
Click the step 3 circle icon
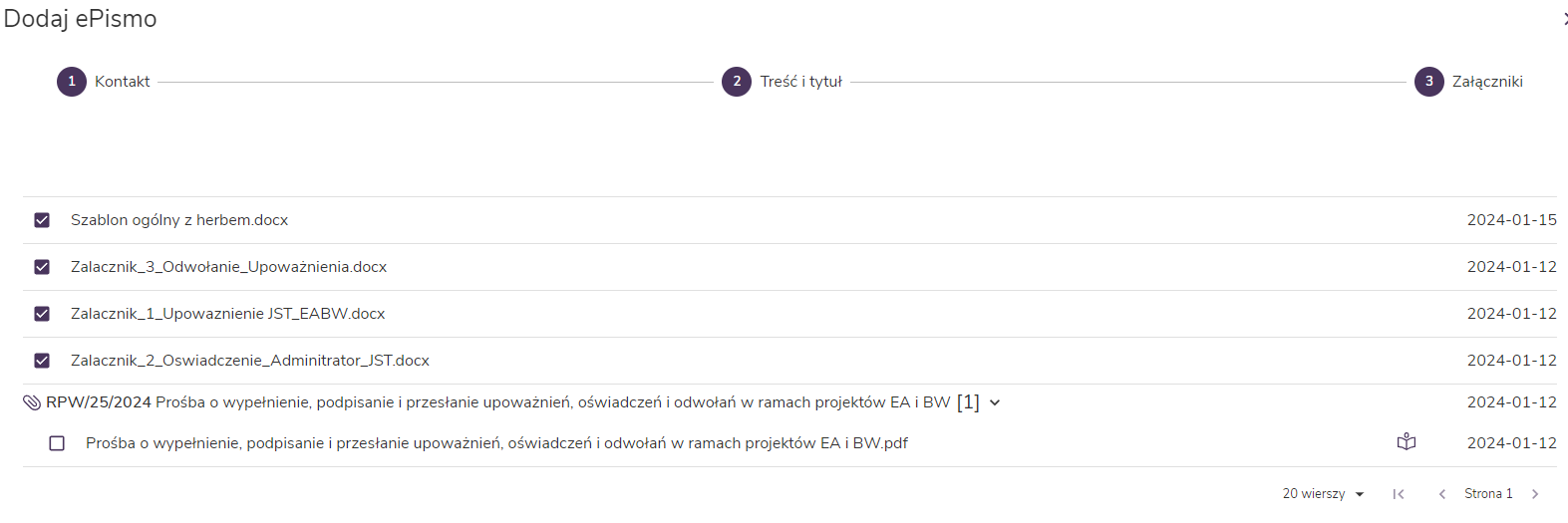(x=1428, y=82)
